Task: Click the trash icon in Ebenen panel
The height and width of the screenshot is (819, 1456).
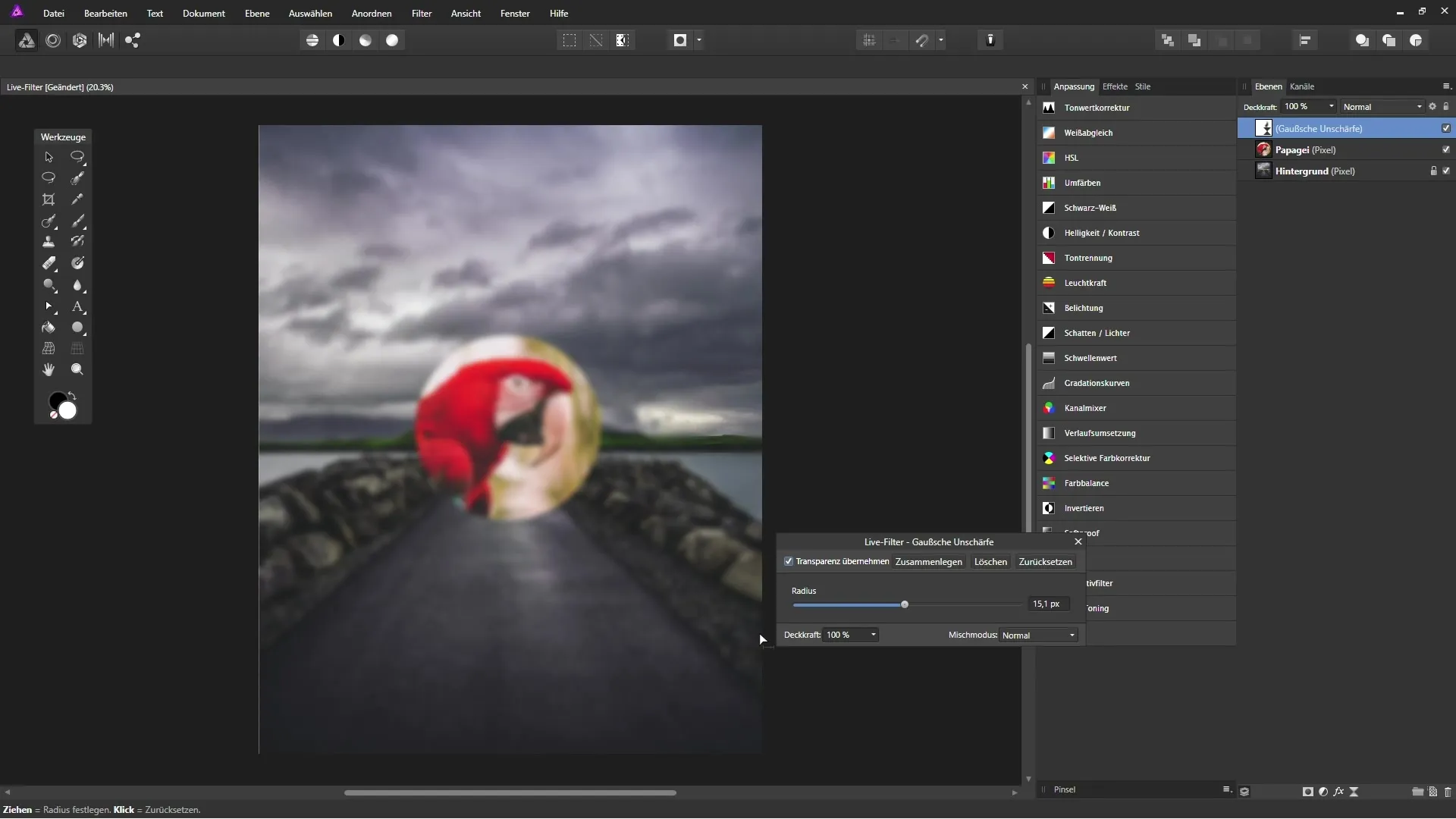Action: pos(1448,792)
